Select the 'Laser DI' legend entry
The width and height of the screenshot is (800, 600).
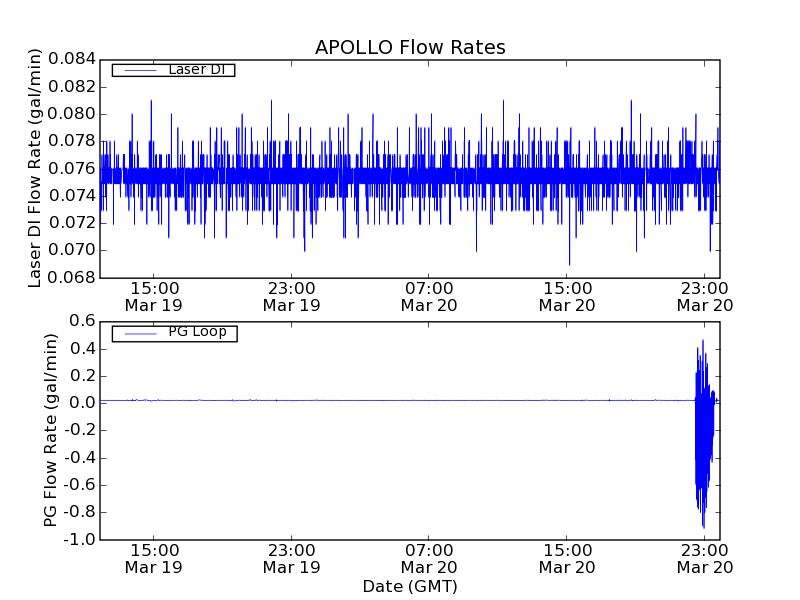(173, 70)
